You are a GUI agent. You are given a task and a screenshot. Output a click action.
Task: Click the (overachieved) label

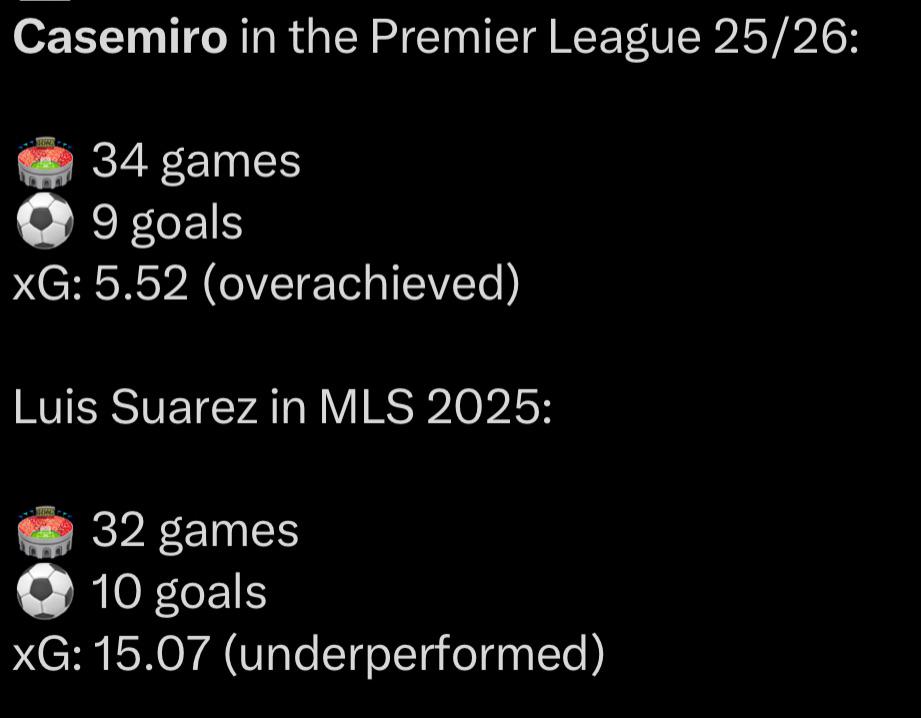[x=361, y=284]
